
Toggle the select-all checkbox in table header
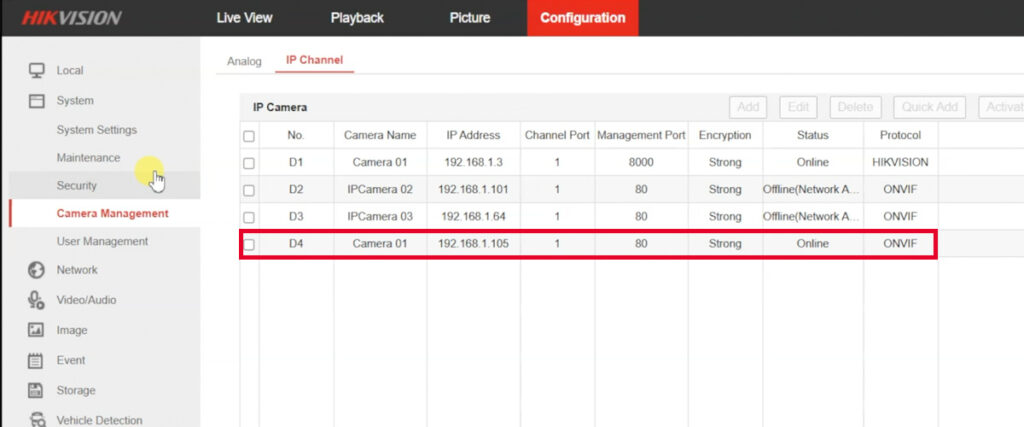[249, 136]
